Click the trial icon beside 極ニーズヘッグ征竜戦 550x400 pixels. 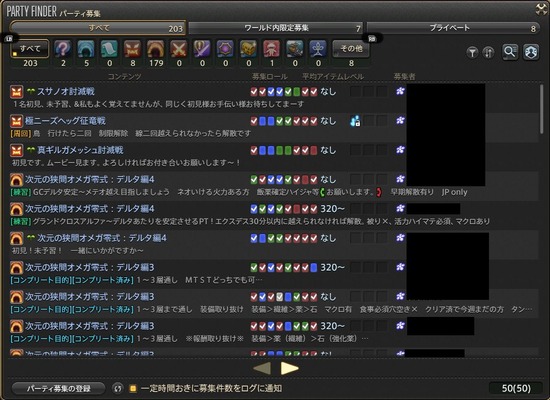coord(16,121)
